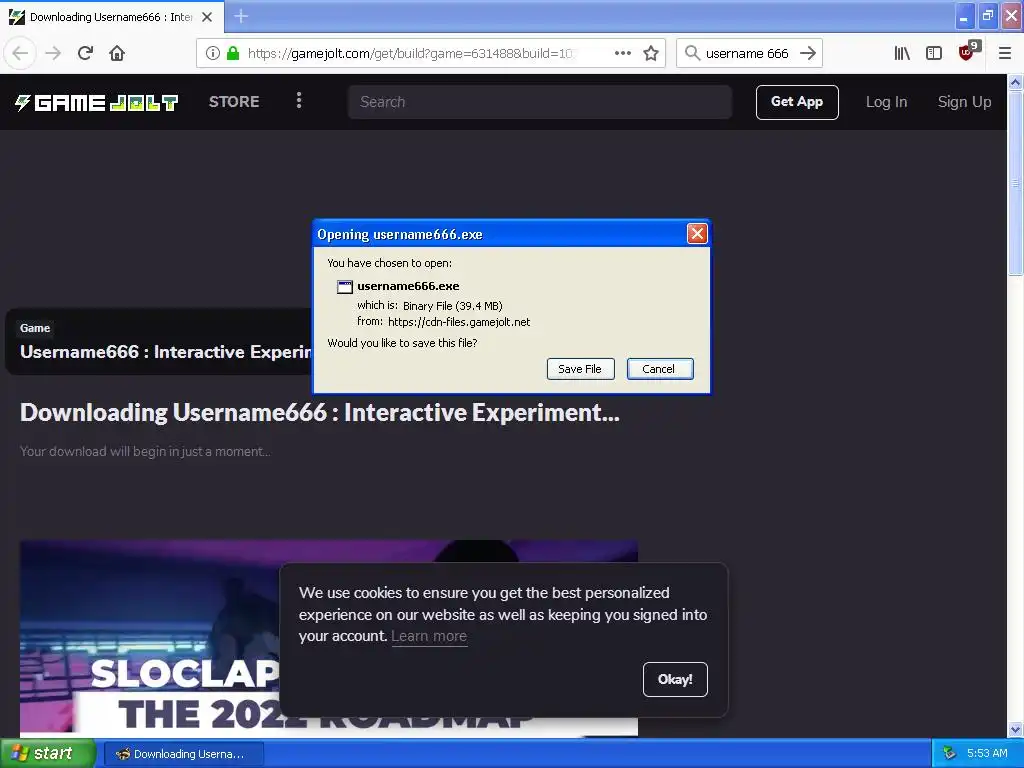The image size is (1024, 768).
Task: Open the Windows Start button
Action: click(47, 753)
